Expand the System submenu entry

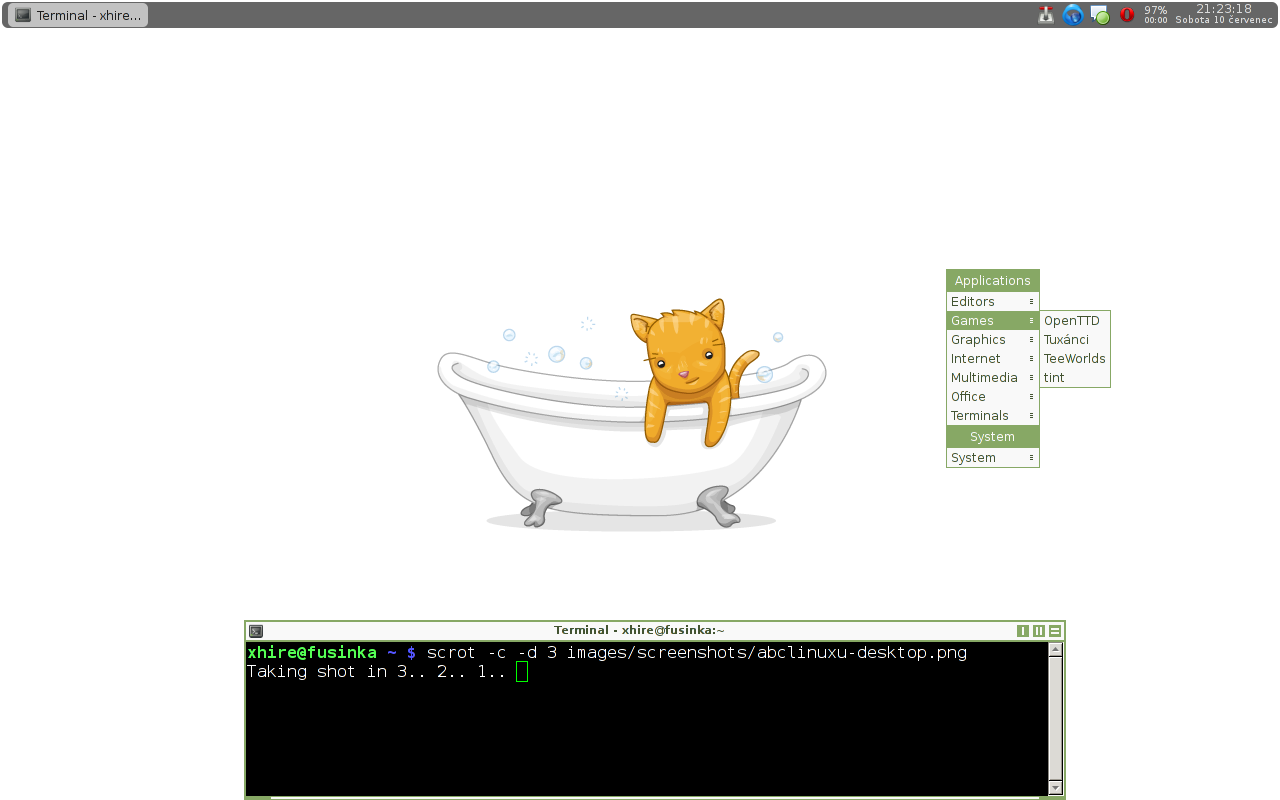[993, 457]
